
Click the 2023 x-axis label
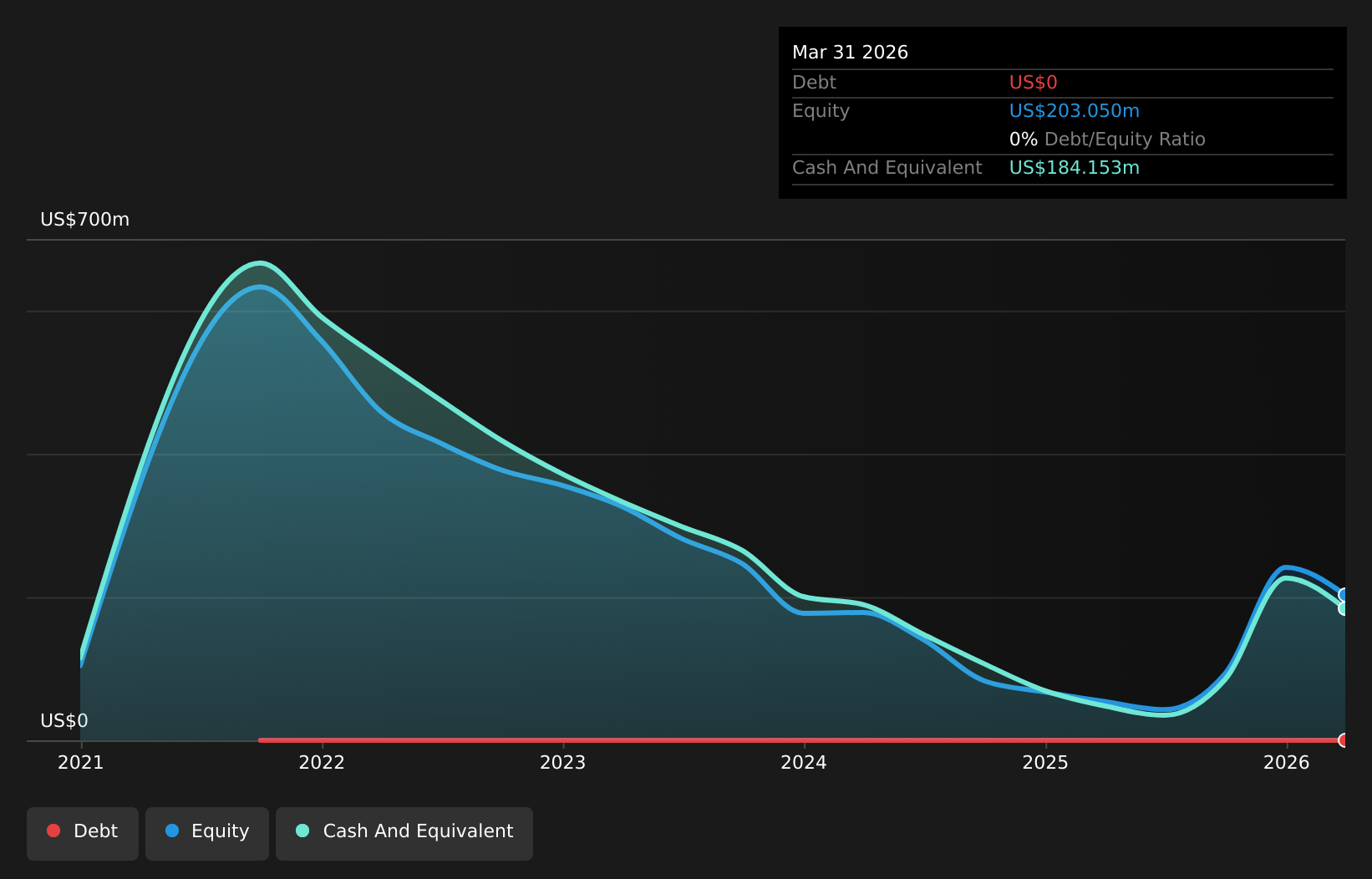click(x=562, y=762)
